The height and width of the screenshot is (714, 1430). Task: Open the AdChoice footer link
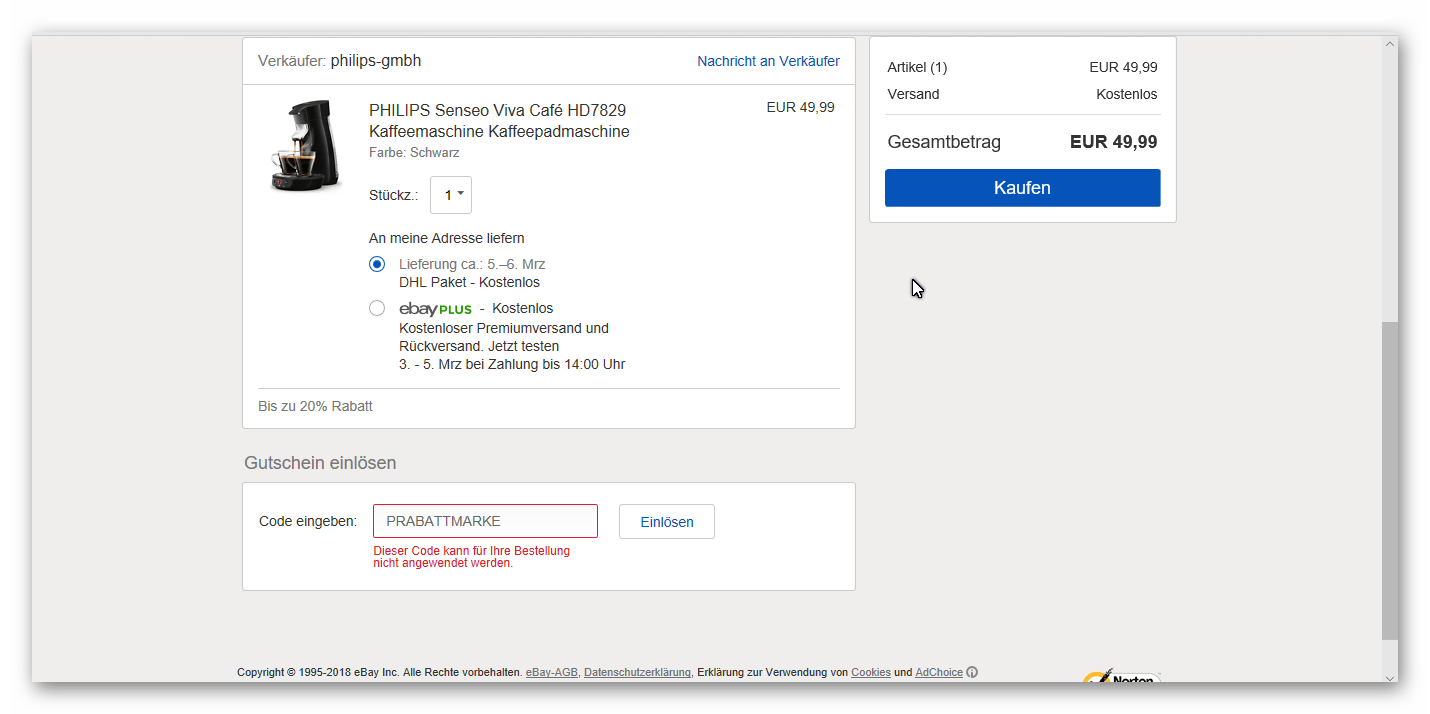pos(939,672)
